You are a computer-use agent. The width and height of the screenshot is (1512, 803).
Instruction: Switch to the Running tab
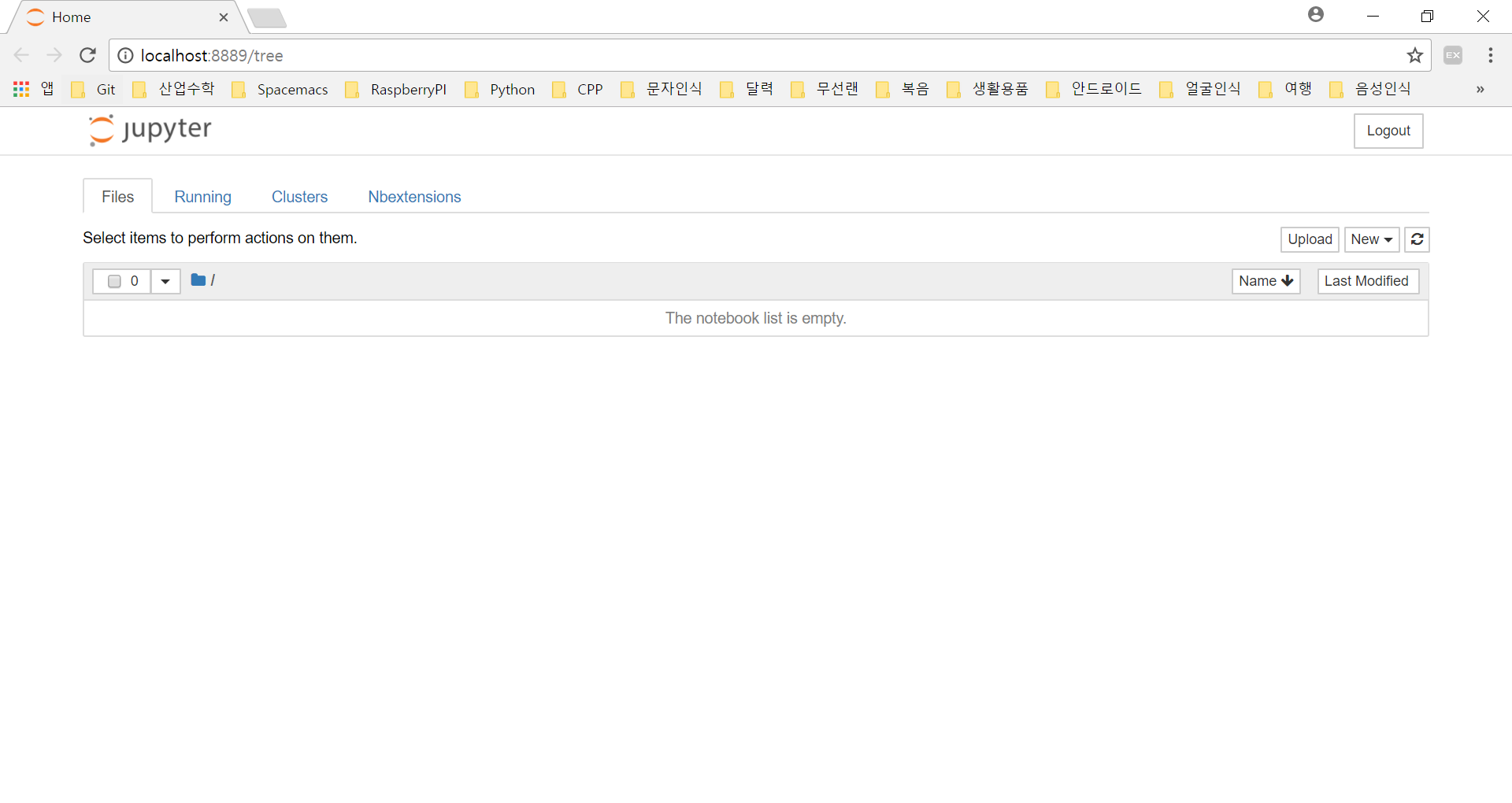(x=202, y=197)
